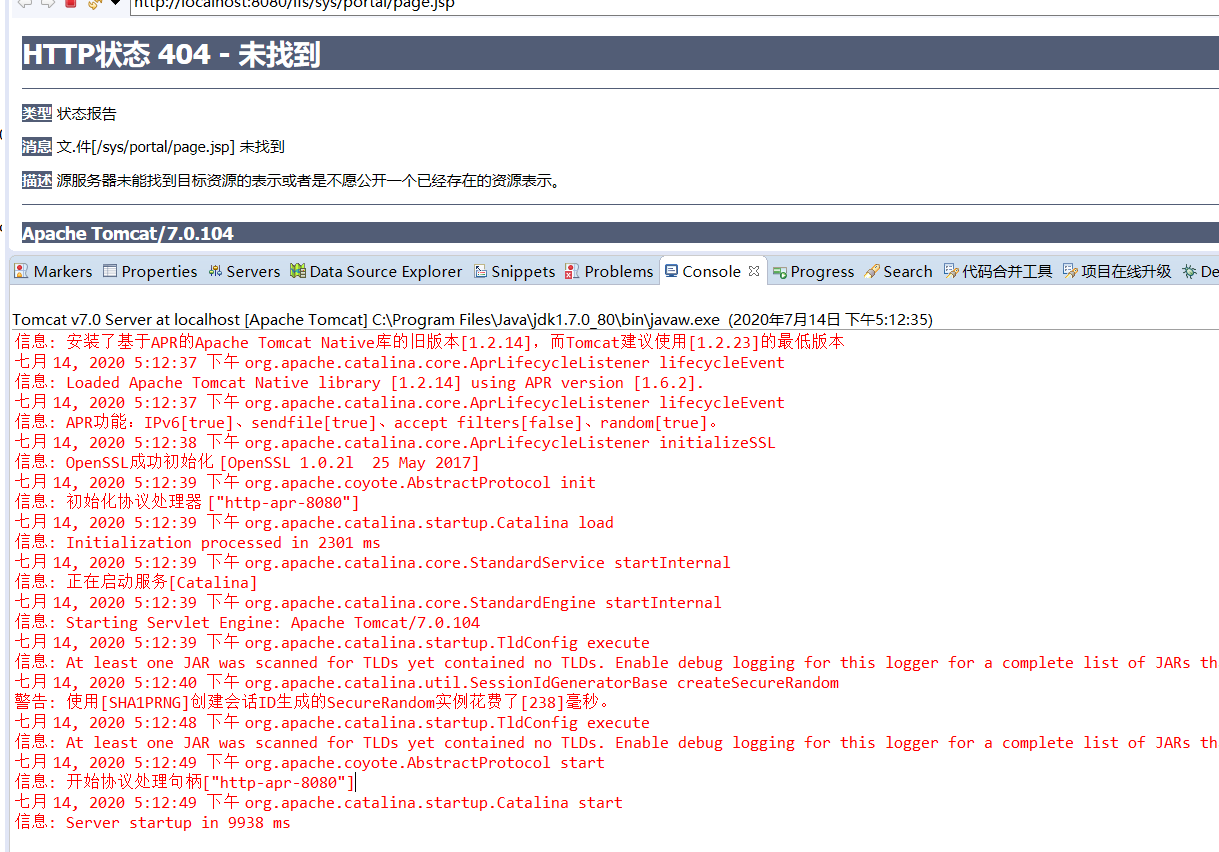Click the browser URL address field
This screenshot has width=1219, height=852.
coord(675,5)
